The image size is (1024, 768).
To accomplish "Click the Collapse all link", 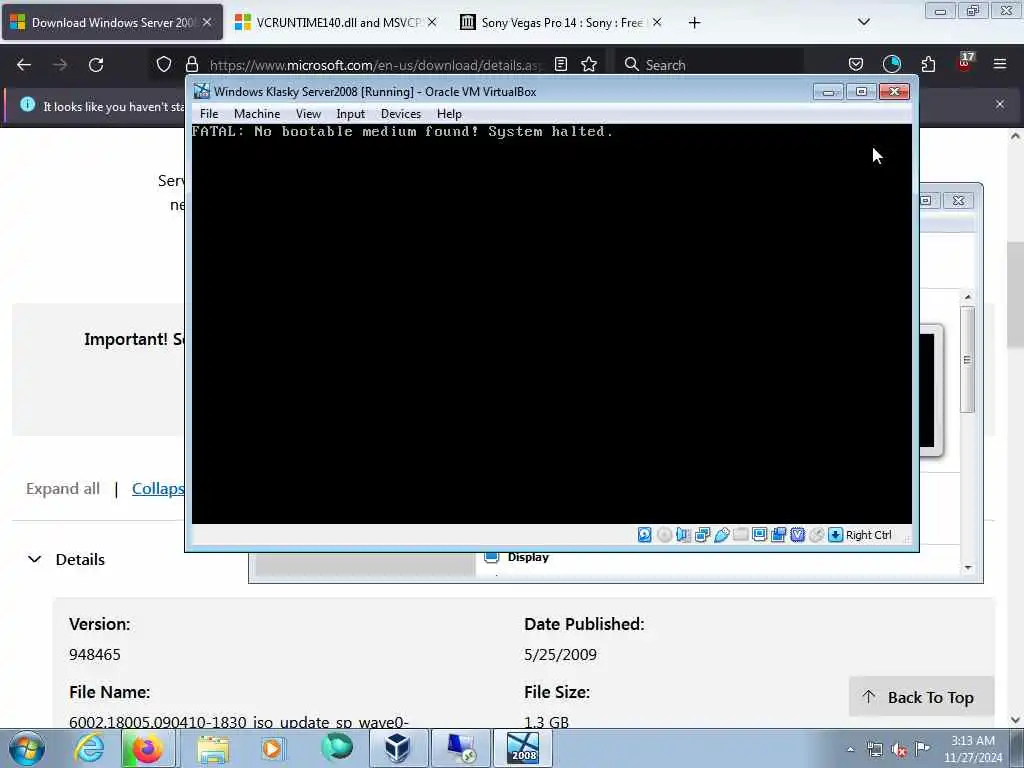I will (158, 488).
